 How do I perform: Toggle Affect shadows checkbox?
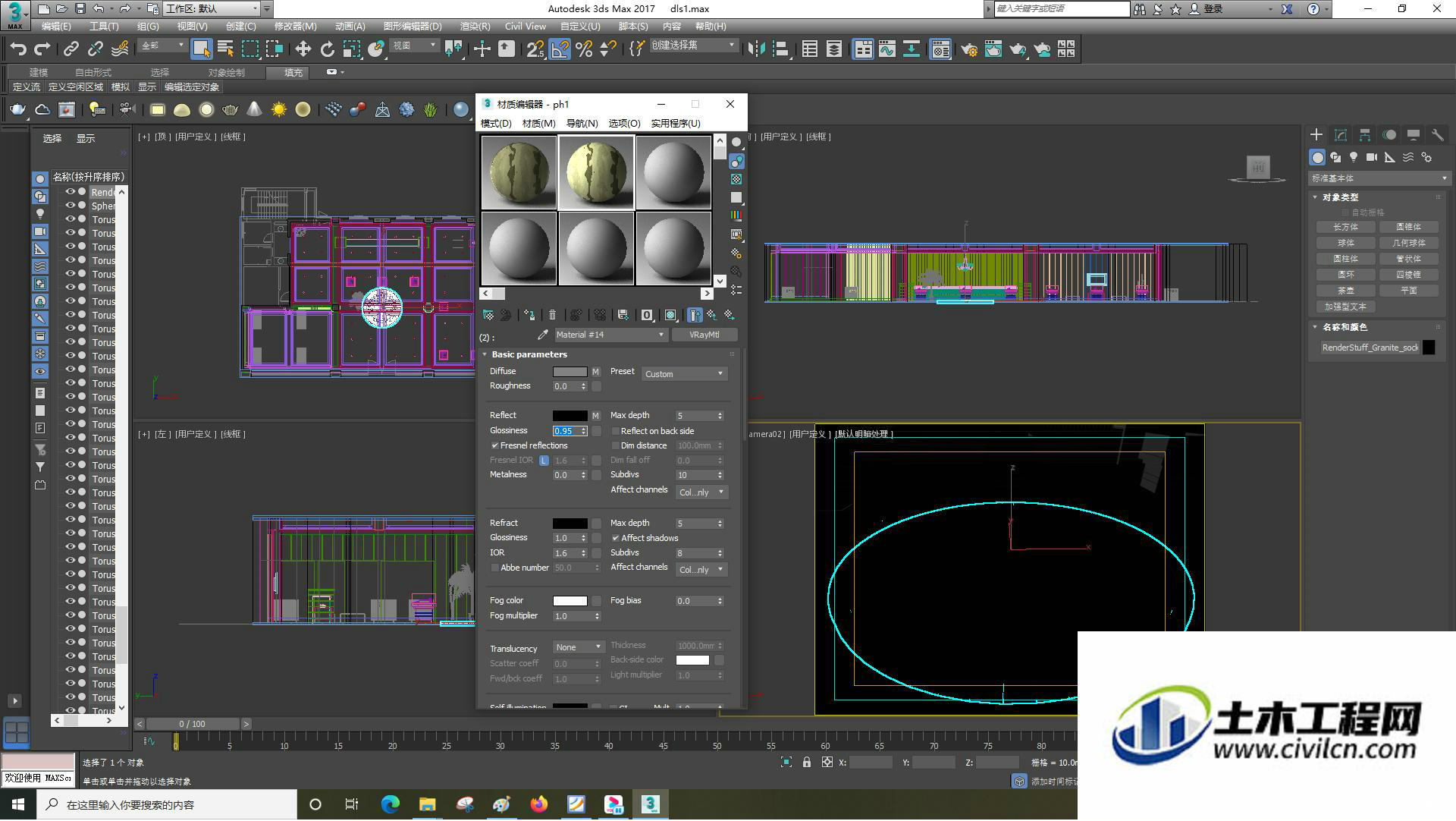coord(615,538)
